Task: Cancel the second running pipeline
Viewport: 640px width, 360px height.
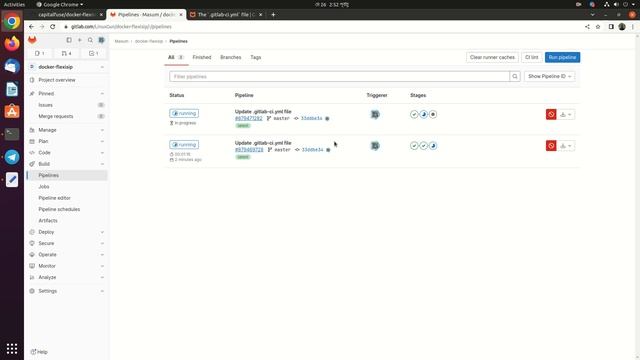Action: 551,146
